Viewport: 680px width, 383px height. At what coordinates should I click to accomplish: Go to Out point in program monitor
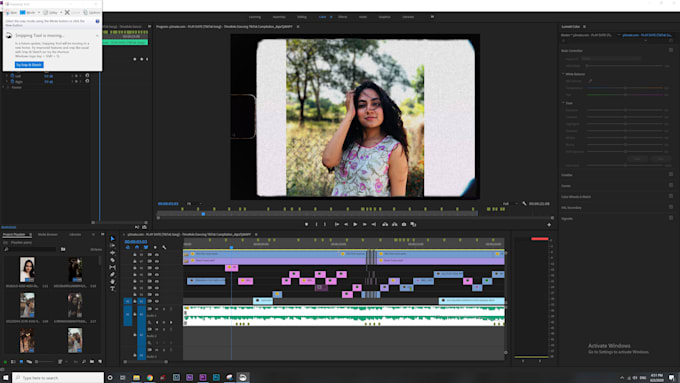pyautogui.click(x=374, y=224)
